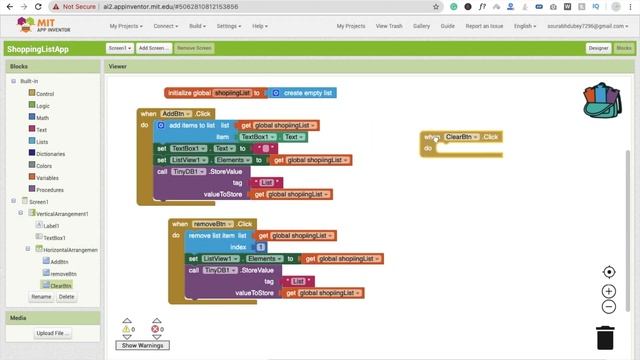Click the Add Screen button
This screenshot has height=360, width=640.
154,48
